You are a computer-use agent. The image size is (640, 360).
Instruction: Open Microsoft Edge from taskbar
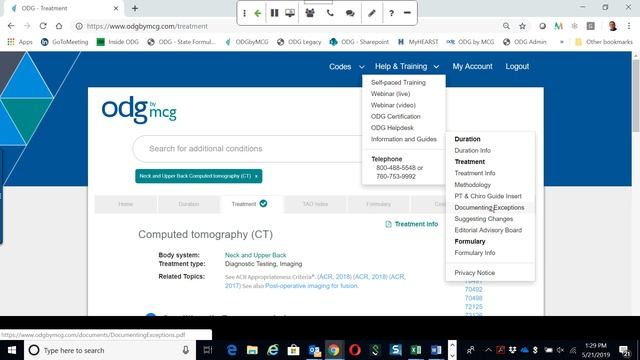[x=232, y=350]
